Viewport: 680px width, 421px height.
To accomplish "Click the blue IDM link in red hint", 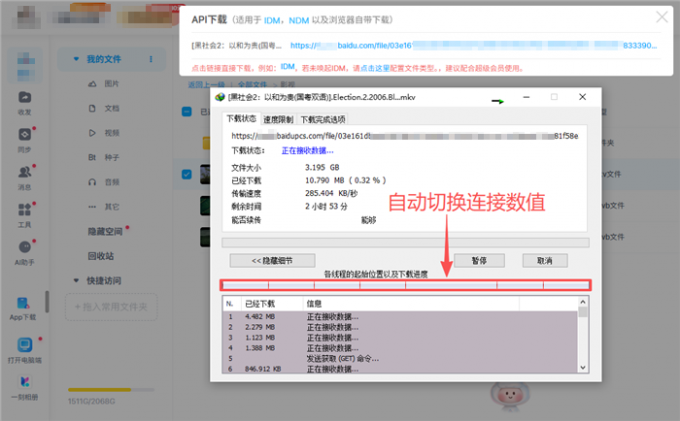I will pos(288,67).
